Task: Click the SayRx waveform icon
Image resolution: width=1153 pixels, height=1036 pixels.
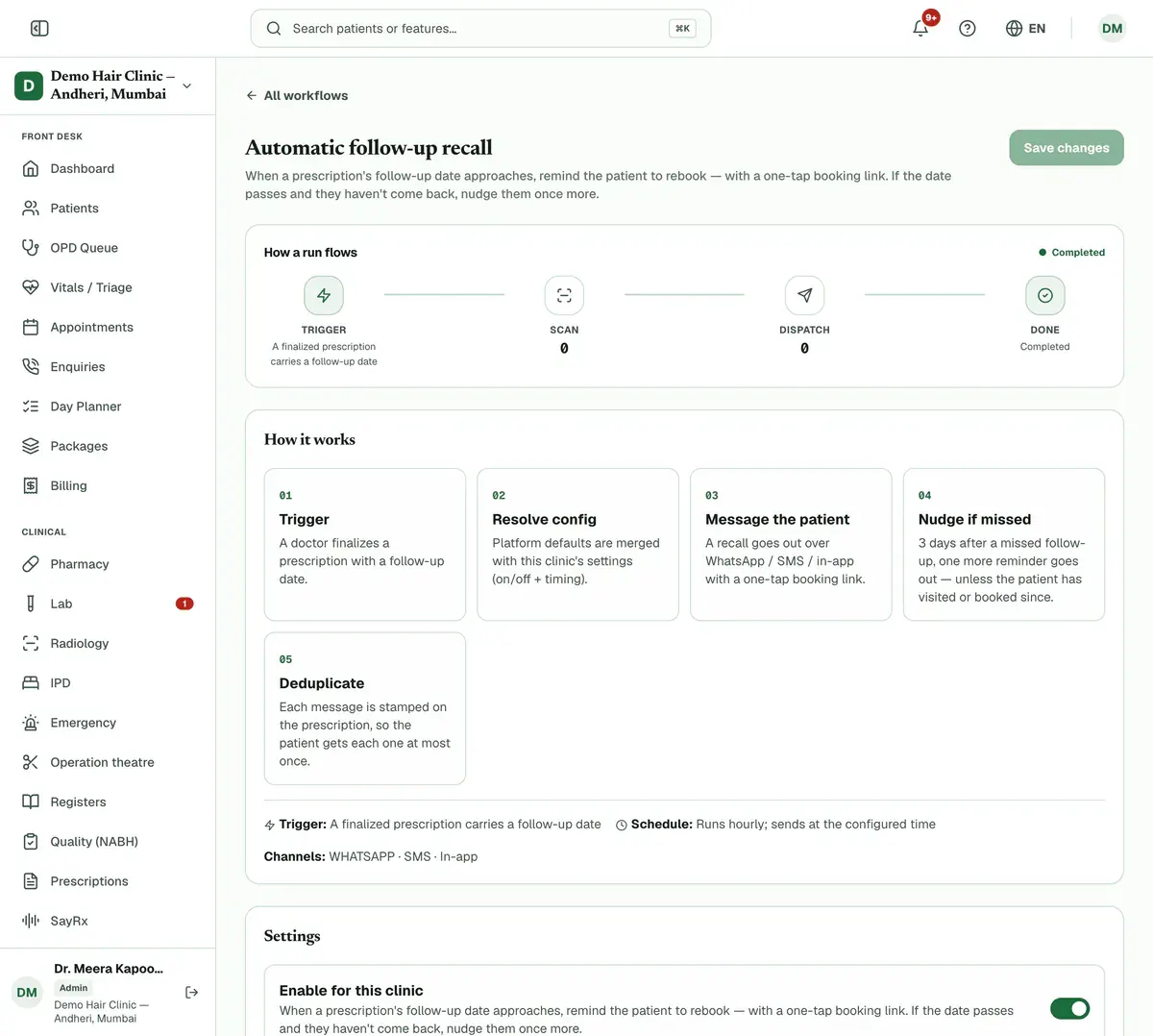Action: 31,921
